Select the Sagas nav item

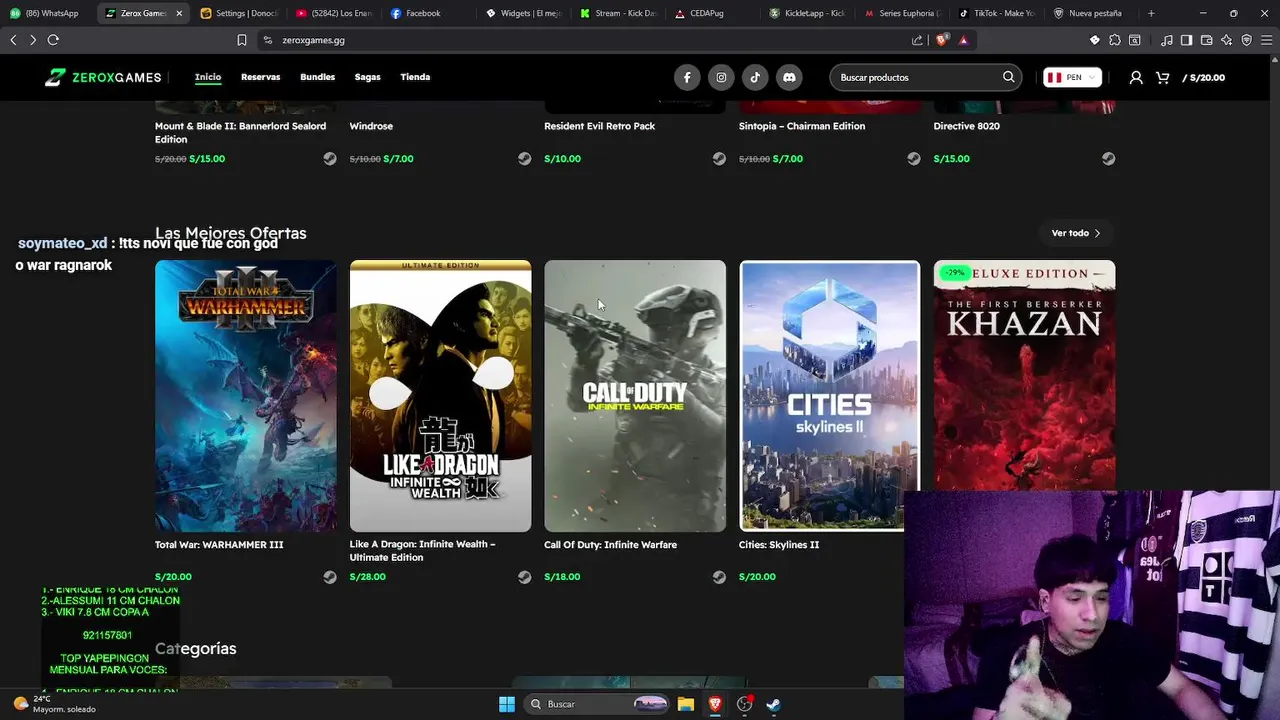point(367,77)
